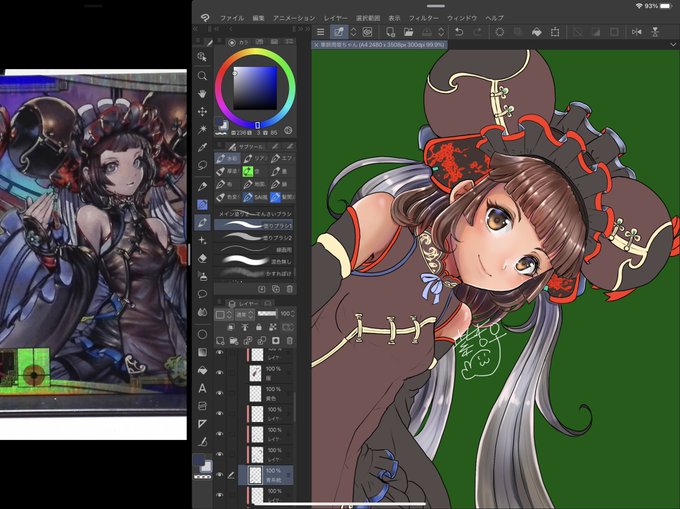Viewport: 680px width, 509px height.
Task: Open the command bar hamburger menu
Action: (320, 32)
